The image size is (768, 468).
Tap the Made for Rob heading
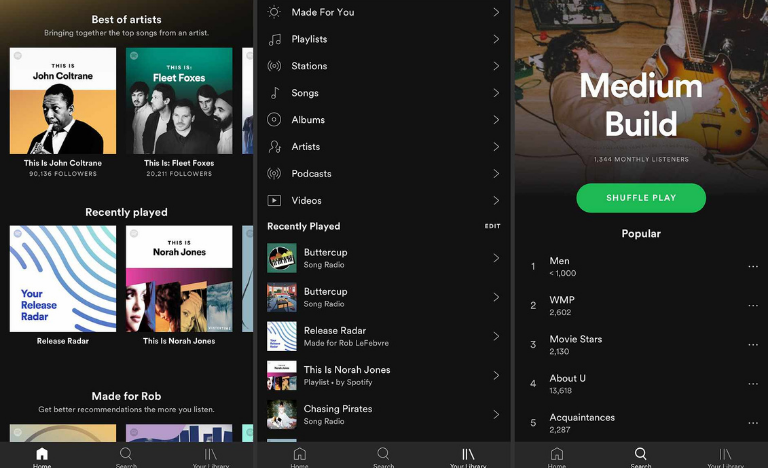[x=126, y=396]
